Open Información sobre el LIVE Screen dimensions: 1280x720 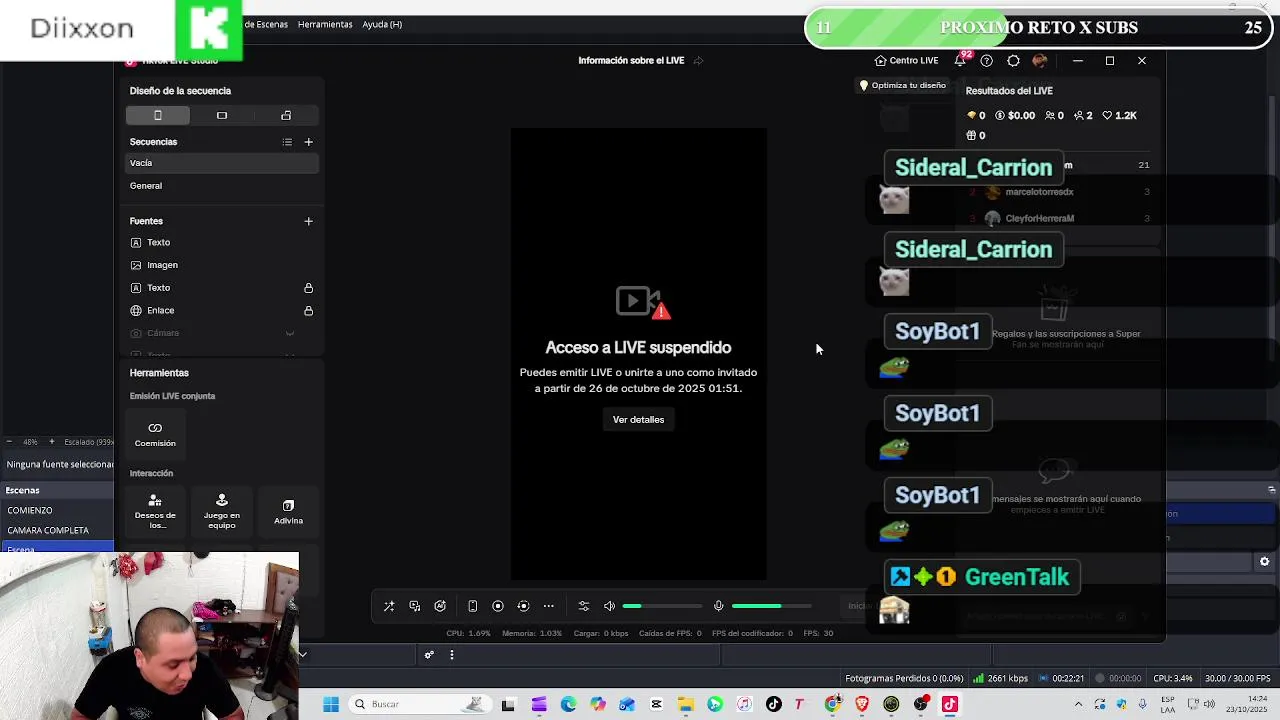(631, 60)
